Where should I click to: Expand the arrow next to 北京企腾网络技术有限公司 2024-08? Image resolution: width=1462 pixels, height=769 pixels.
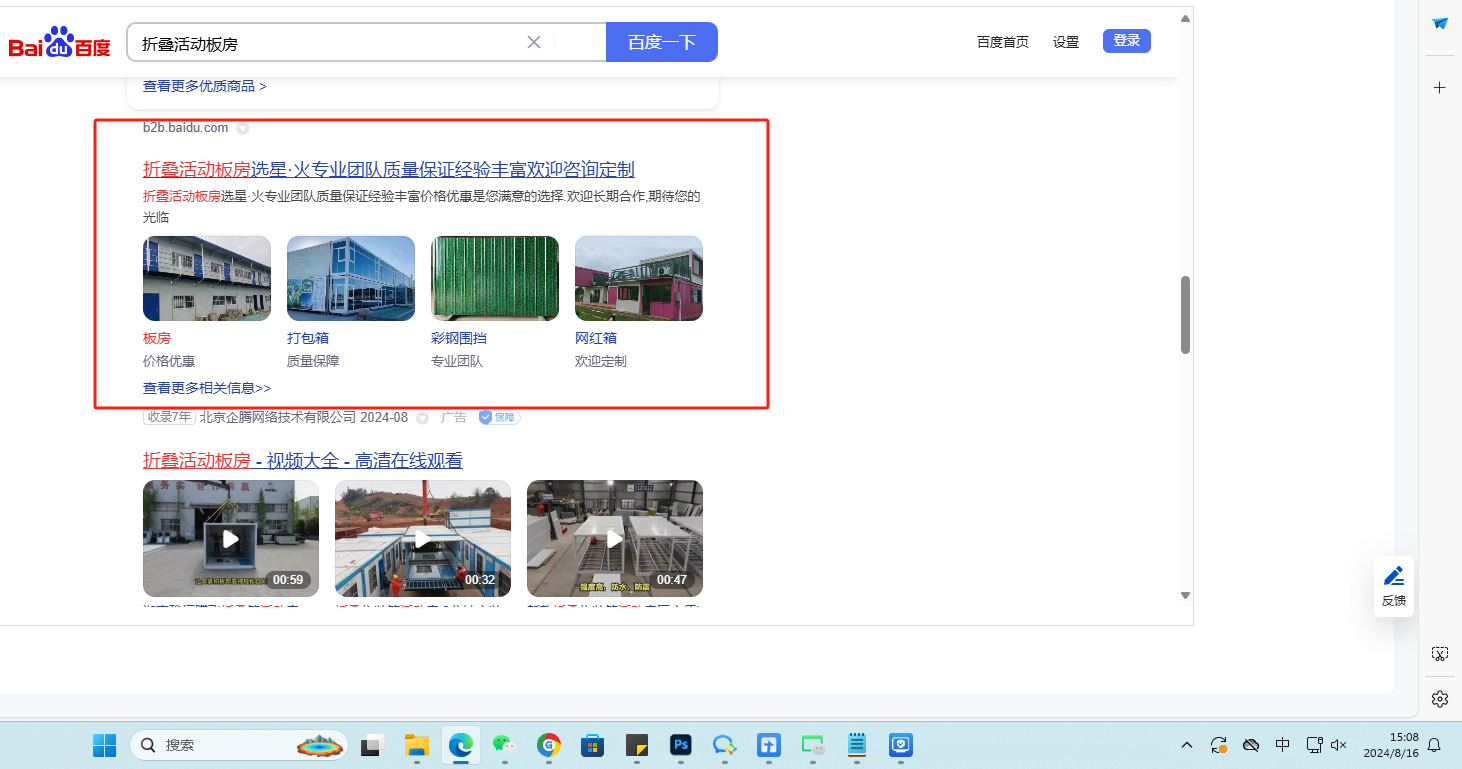coord(422,417)
